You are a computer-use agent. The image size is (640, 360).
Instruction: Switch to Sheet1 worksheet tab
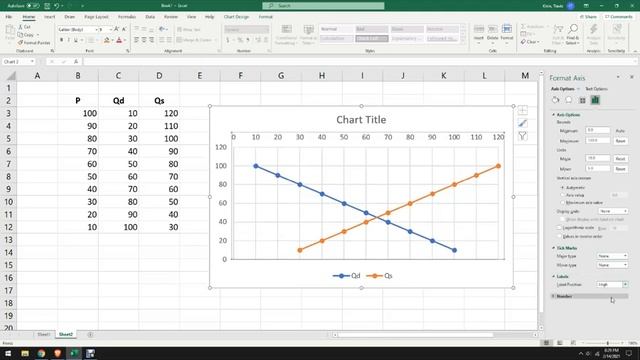coord(44,335)
